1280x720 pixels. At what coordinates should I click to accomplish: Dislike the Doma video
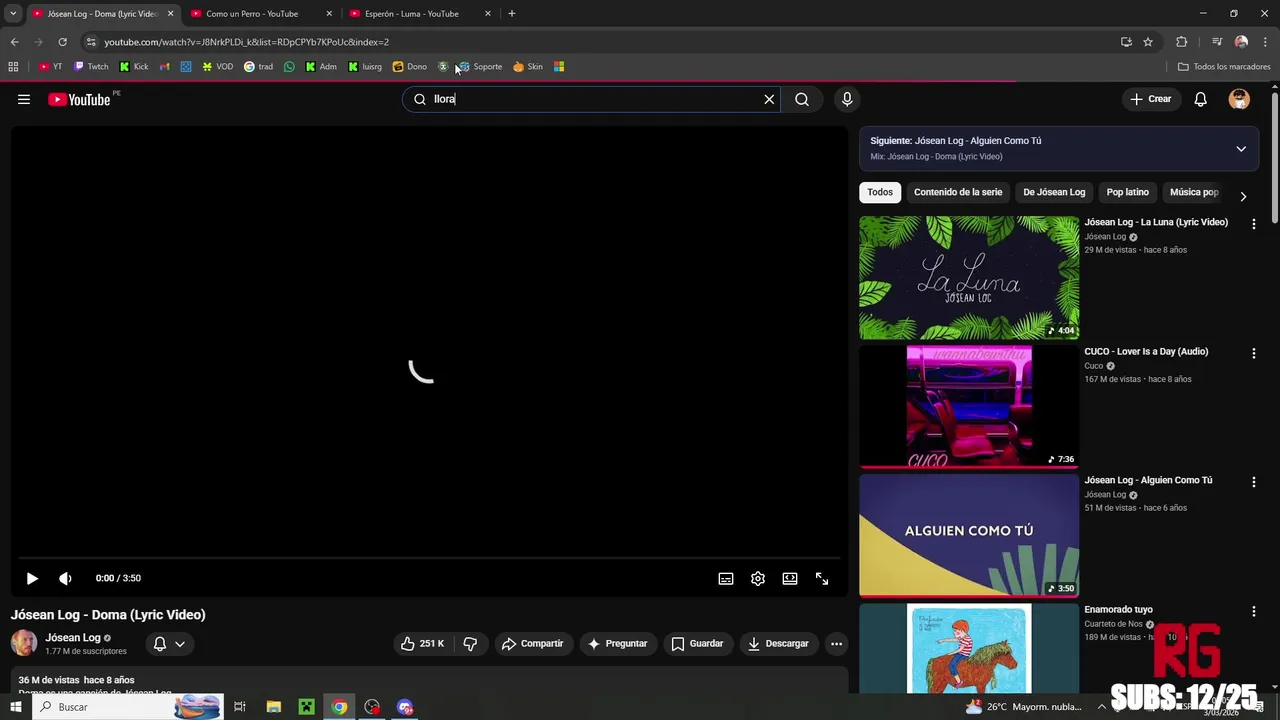pos(470,644)
